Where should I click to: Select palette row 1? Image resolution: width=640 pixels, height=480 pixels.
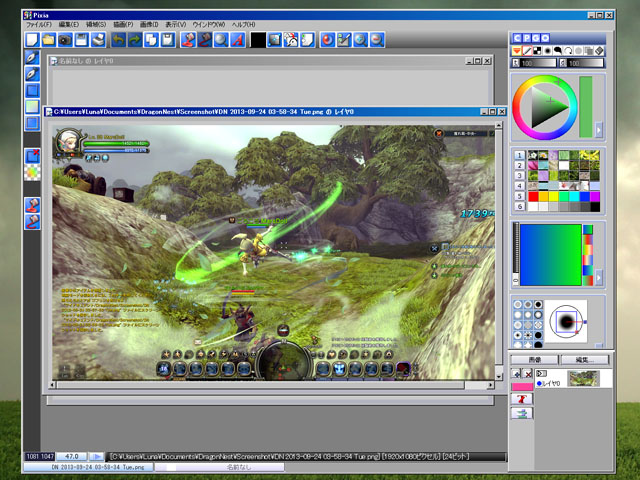click(x=519, y=155)
